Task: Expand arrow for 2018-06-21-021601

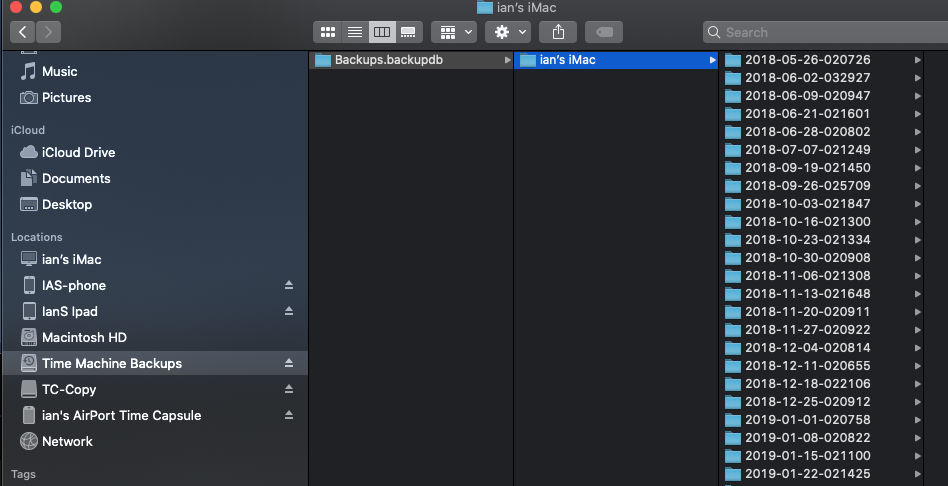Action: coord(918,114)
